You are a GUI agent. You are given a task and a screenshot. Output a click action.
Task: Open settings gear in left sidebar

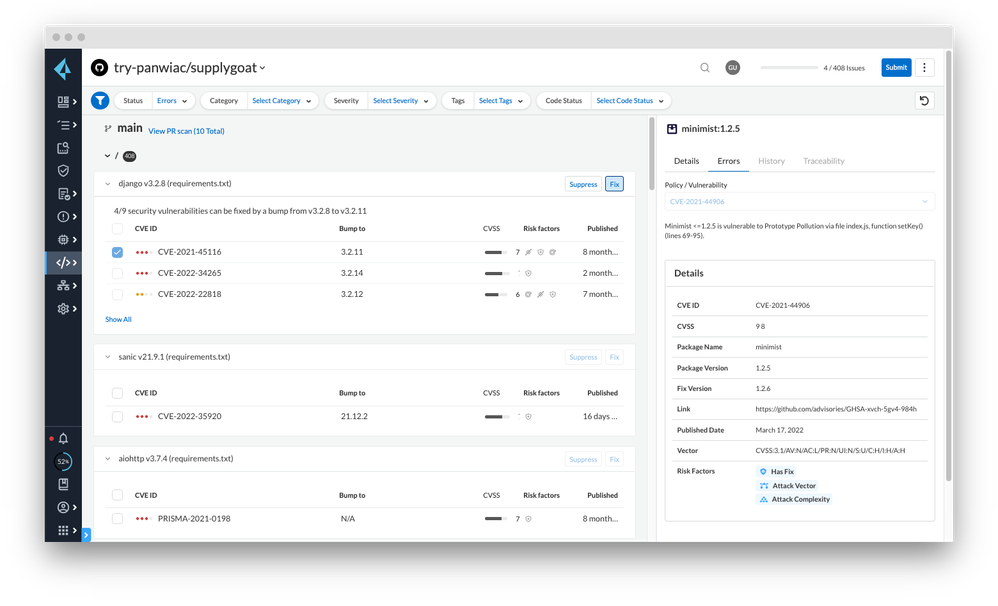(x=64, y=309)
